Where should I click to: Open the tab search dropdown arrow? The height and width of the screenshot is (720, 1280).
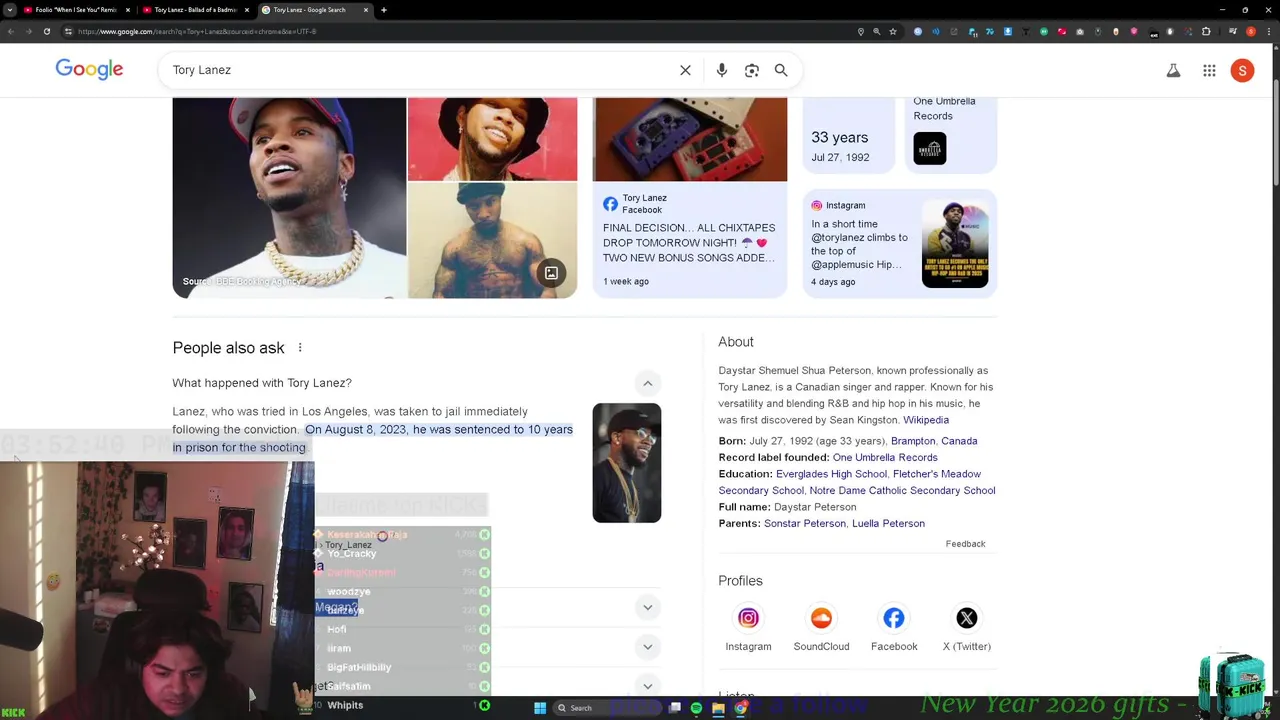[10, 10]
